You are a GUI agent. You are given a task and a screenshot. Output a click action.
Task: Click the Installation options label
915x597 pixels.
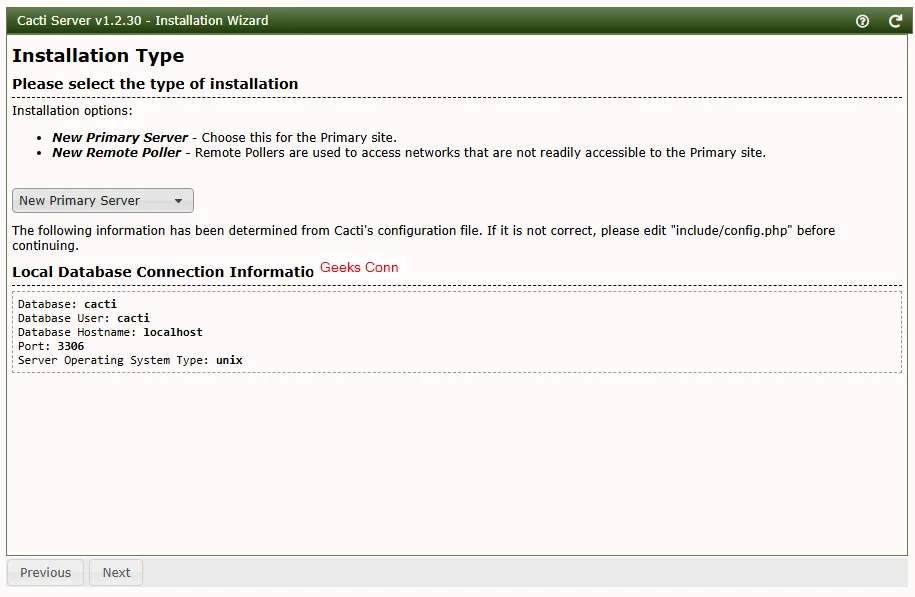click(x=72, y=111)
